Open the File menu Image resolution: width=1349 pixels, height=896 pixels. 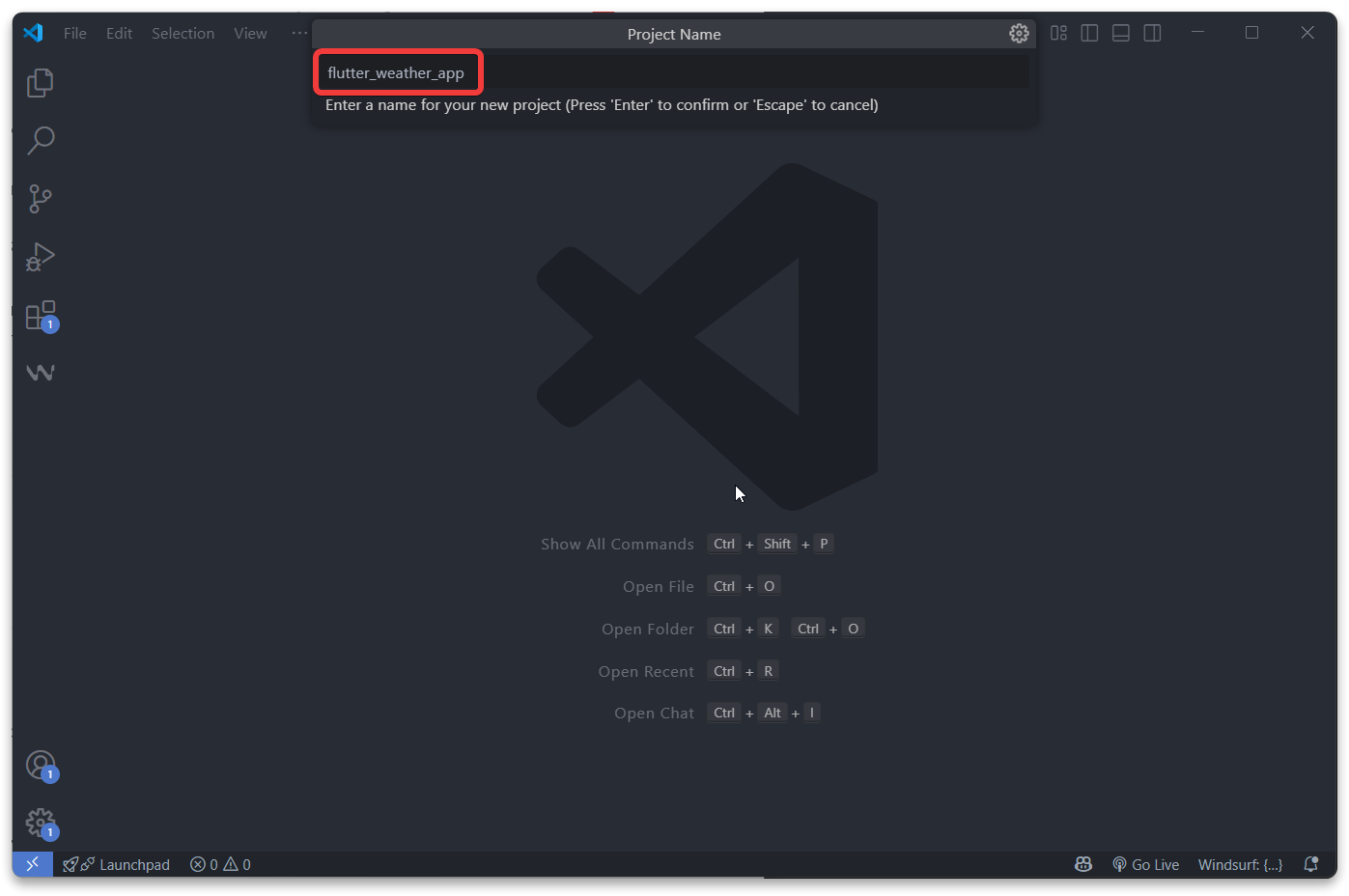click(x=74, y=33)
